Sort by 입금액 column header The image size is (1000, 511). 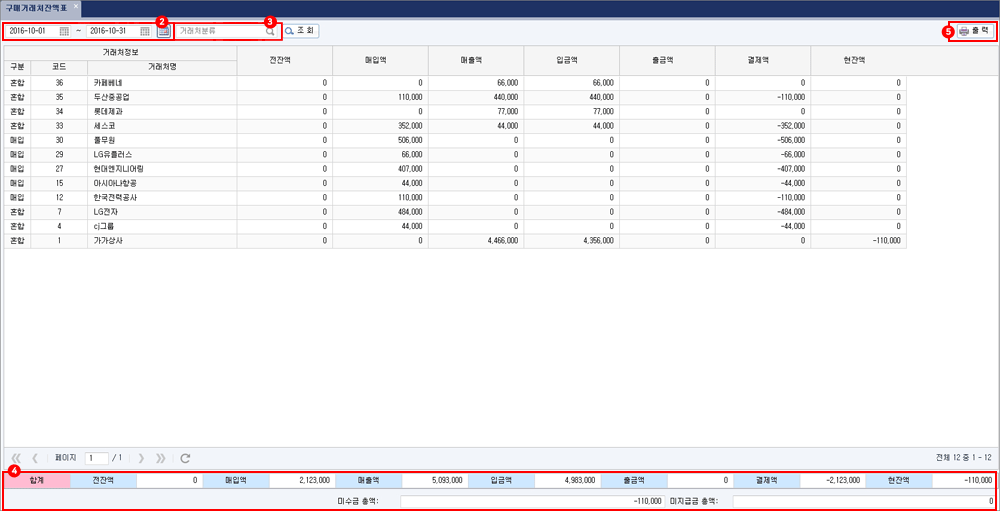coord(571,59)
